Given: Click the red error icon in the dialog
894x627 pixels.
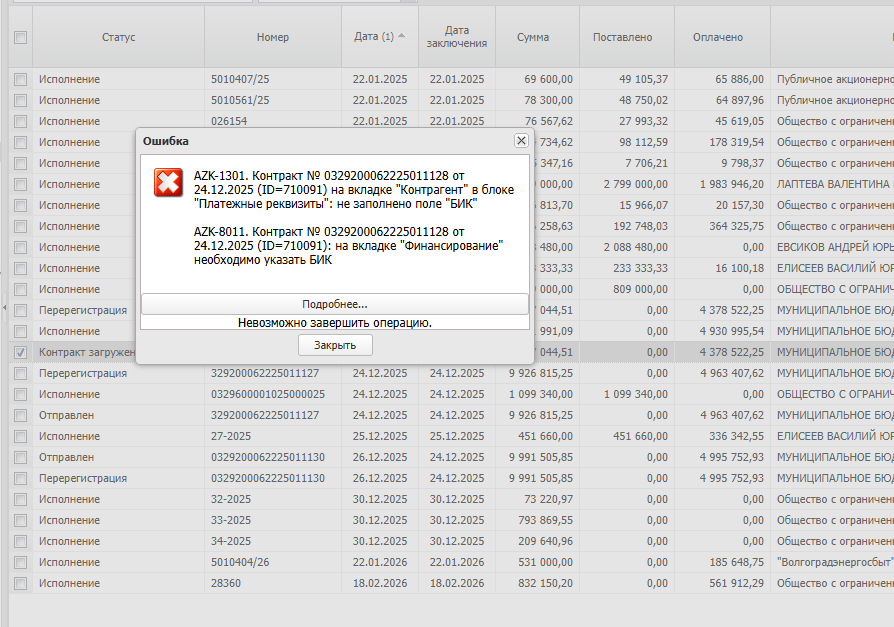Looking at the screenshot, I should [x=168, y=182].
